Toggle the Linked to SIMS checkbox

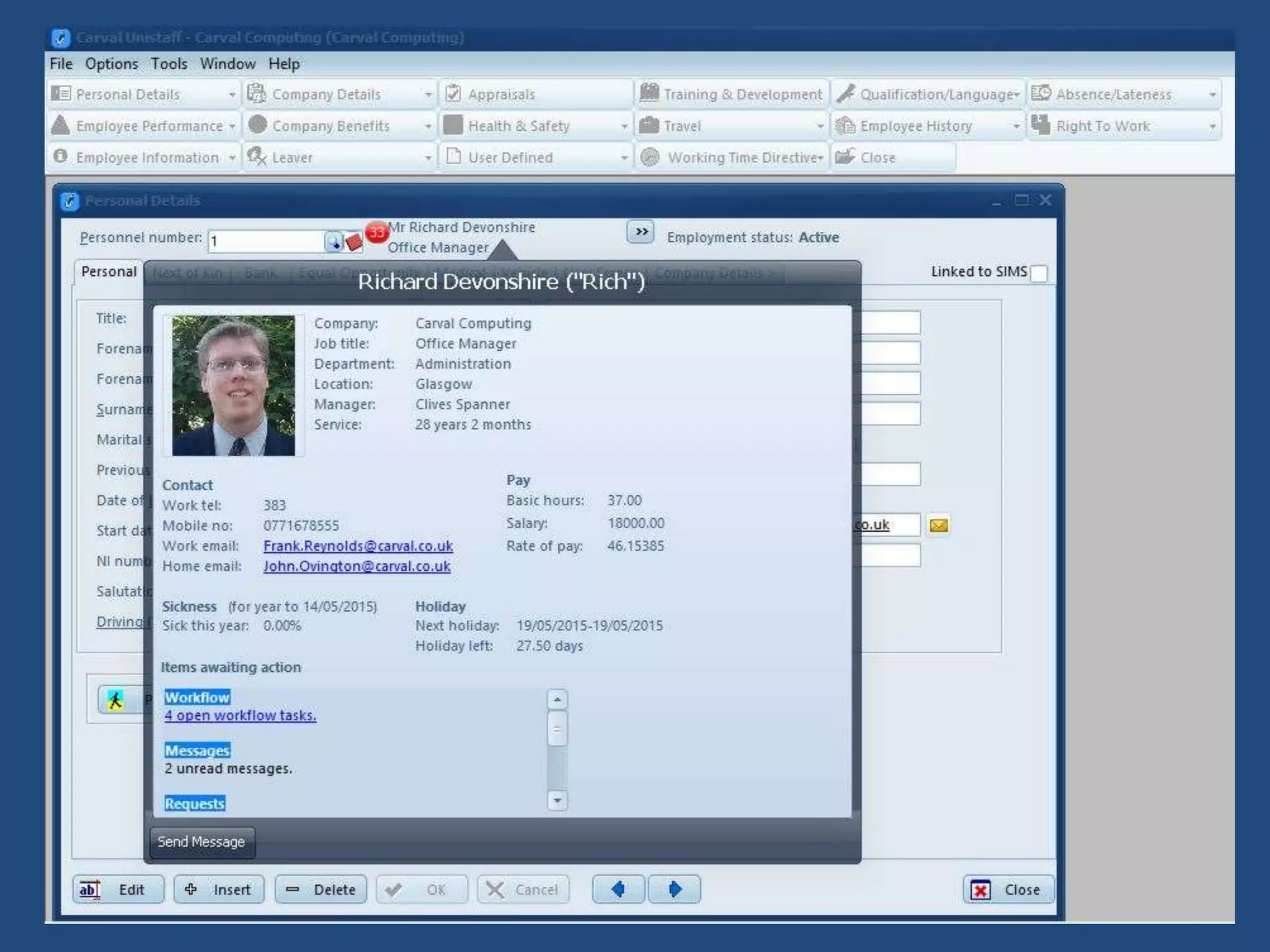coord(1039,273)
